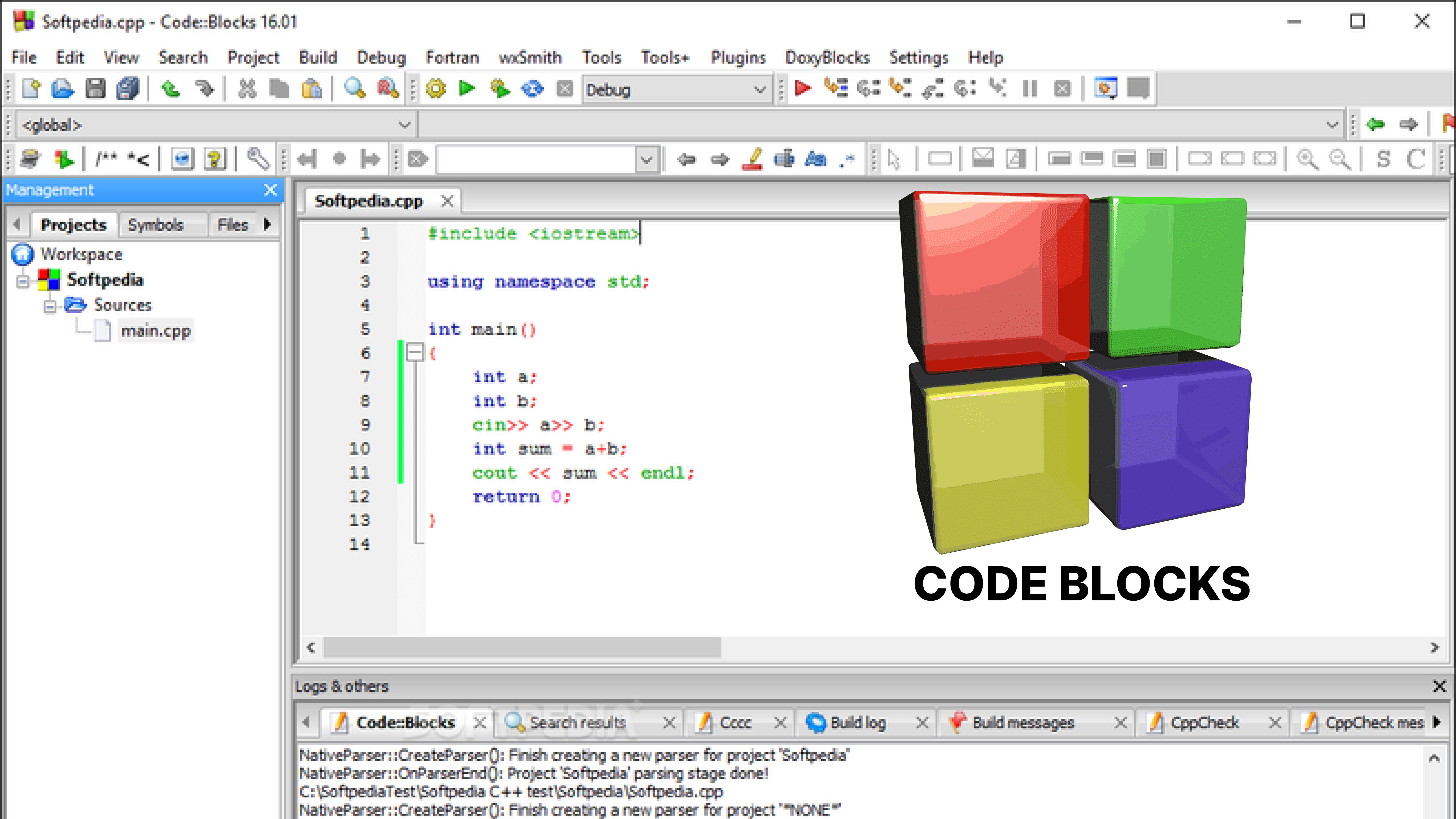The height and width of the screenshot is (819, 1456).
Task: Click editor scroll right arrow
Action: click(1434, 648)
